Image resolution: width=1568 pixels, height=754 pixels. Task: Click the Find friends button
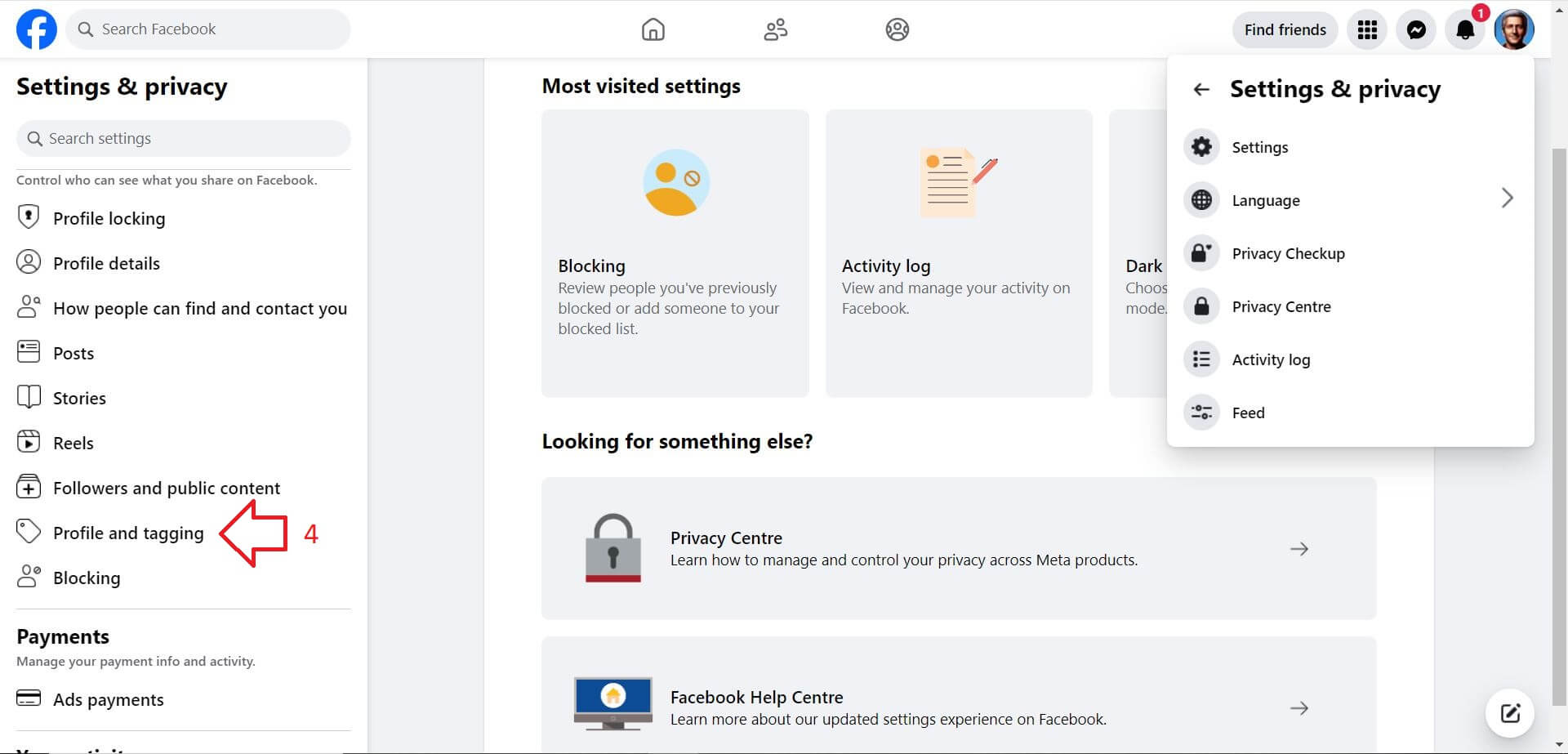point(1285,30)
